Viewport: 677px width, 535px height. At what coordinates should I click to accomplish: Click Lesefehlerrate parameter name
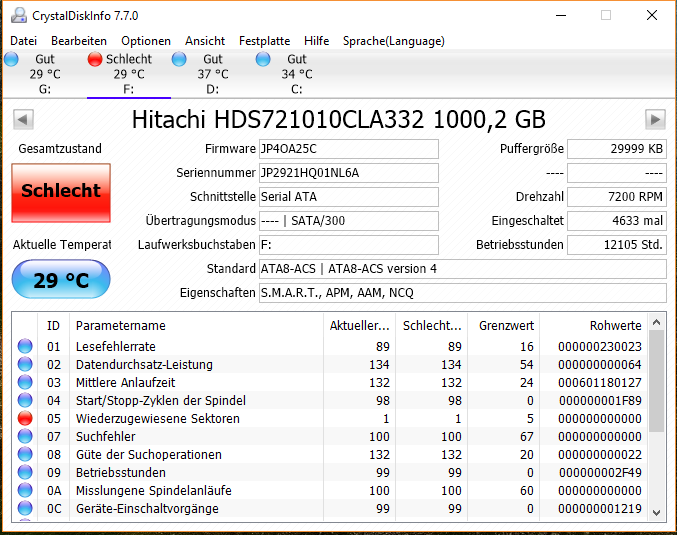pos(116,346)
